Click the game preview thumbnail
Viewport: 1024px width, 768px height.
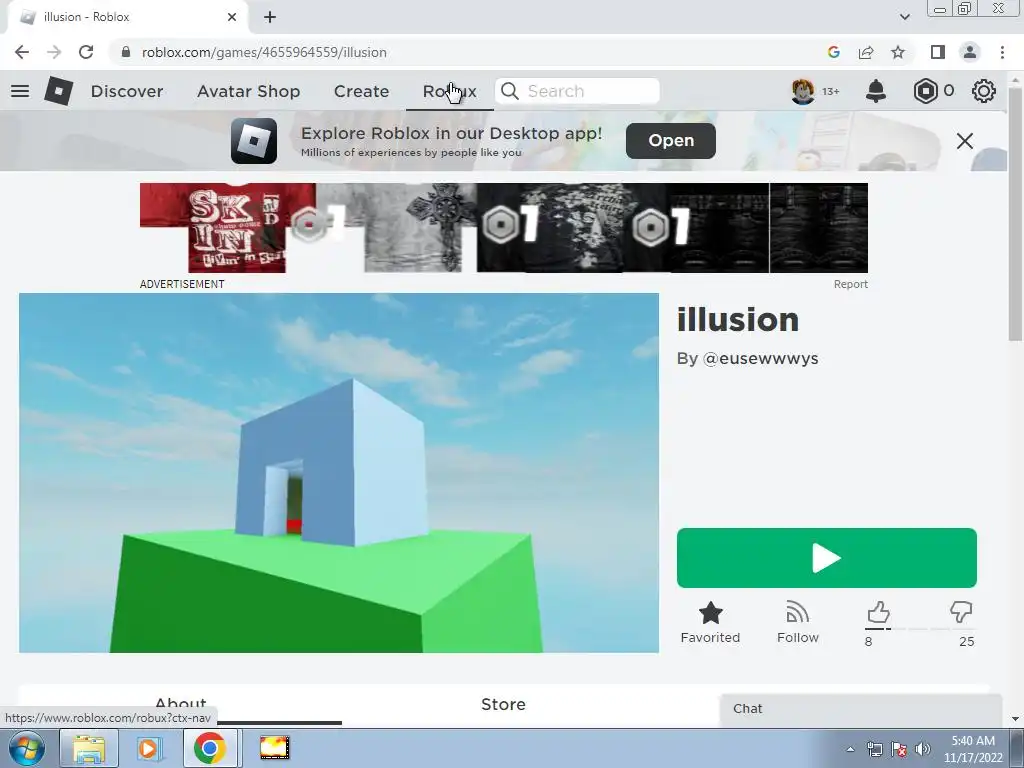(x=339, y=473)
